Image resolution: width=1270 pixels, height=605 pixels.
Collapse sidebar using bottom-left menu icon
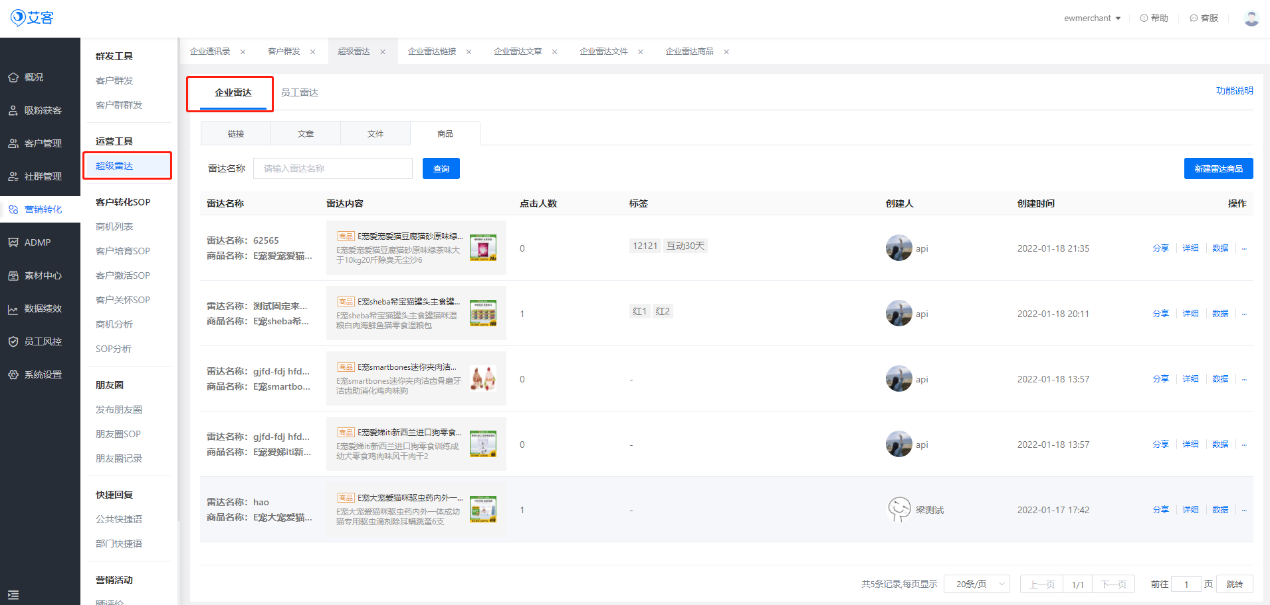13,594
